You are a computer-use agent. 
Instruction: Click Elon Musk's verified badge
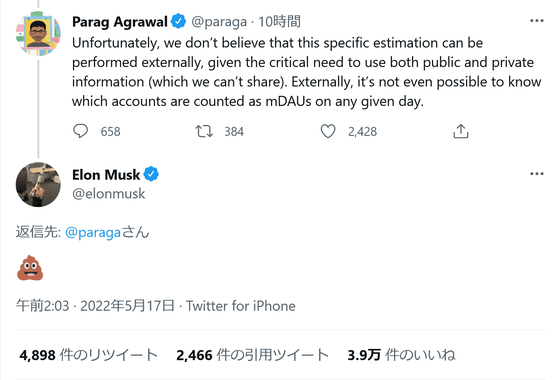coord(151,174)
